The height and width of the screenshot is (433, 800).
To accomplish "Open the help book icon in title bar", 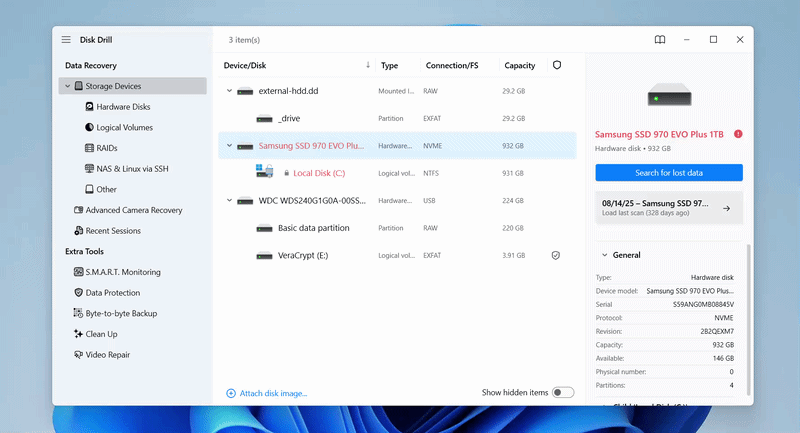I will (x=660, y=40).
